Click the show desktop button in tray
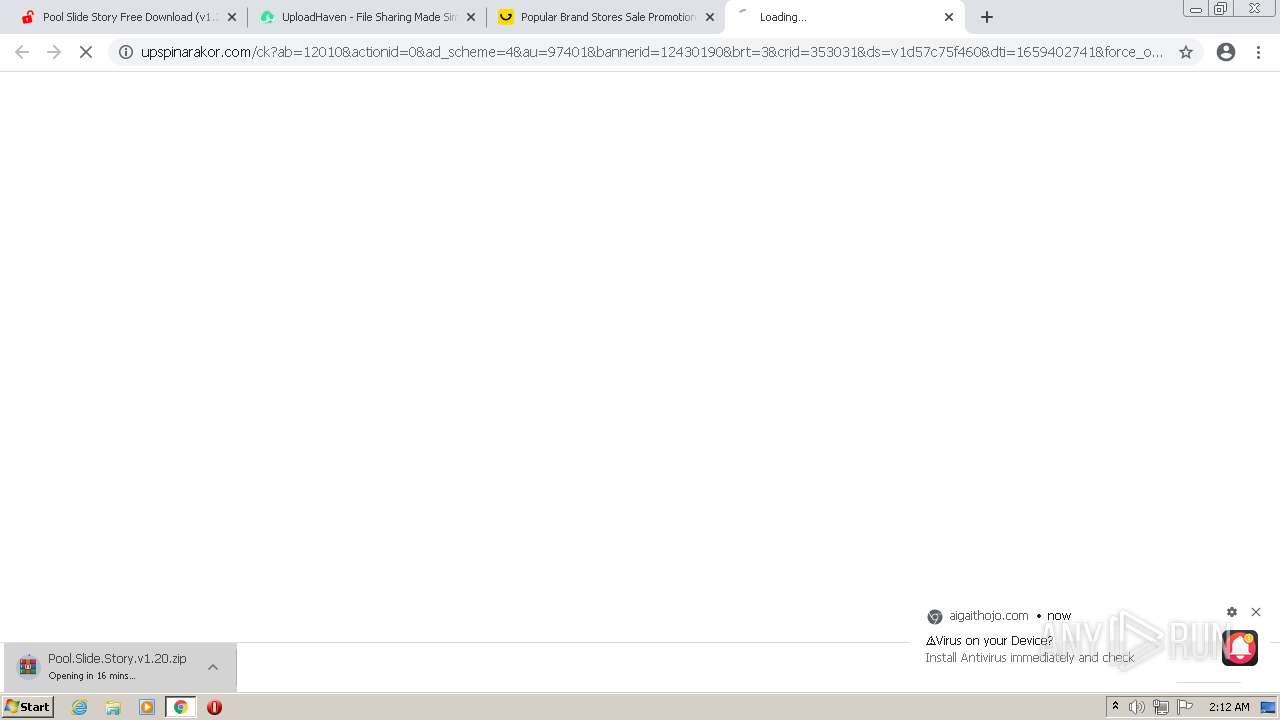 1268,707
